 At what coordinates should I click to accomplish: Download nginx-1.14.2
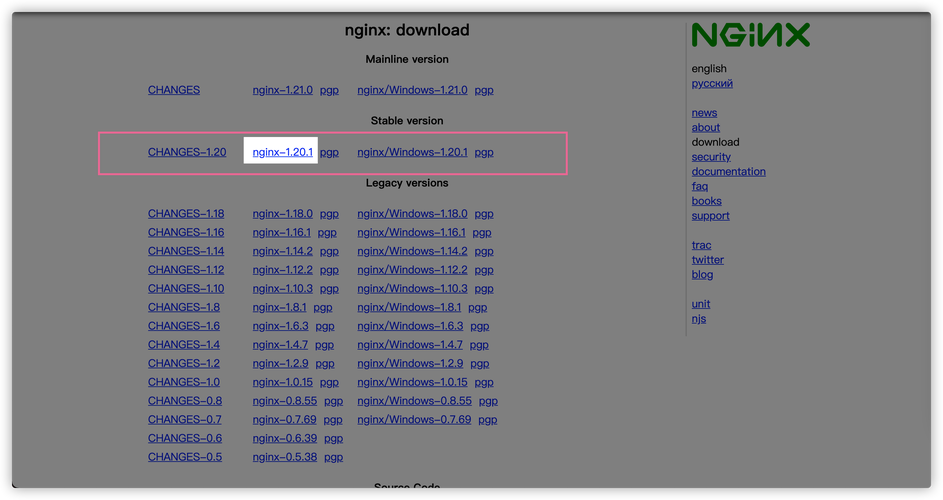(283, 251)
